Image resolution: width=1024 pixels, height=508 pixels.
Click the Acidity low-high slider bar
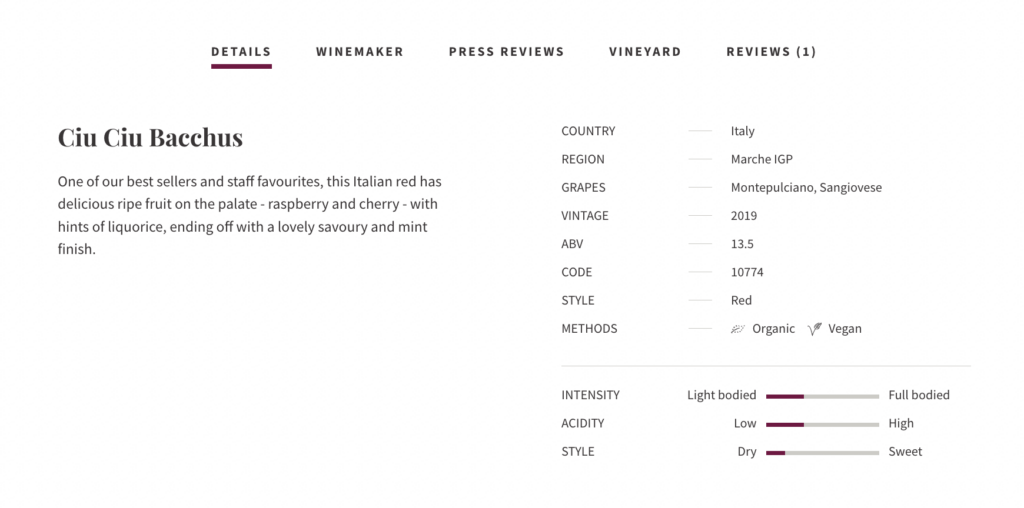(822, 424)
